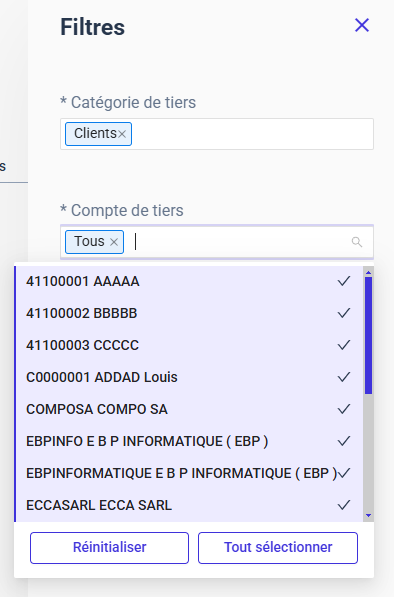Click the scrollbar track below thumb
The height and width of the screenshot is (597, 394).
[x=368, y=453]
